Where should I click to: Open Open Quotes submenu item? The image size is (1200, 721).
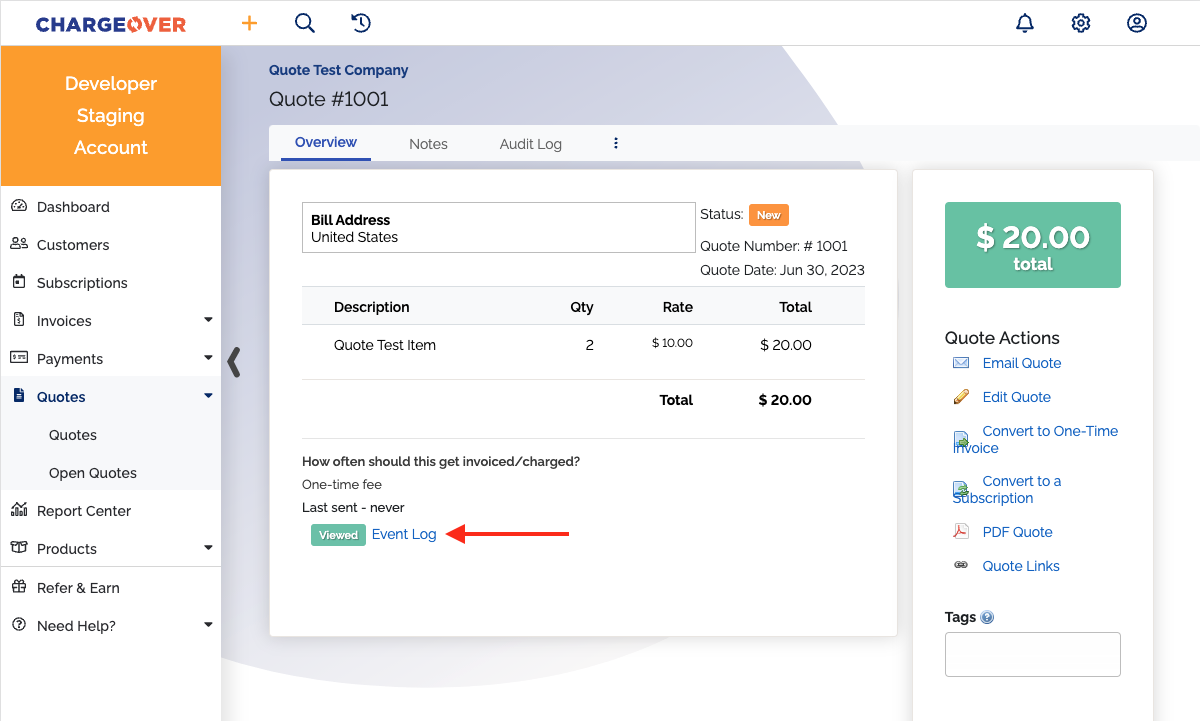tap(93, 473)
